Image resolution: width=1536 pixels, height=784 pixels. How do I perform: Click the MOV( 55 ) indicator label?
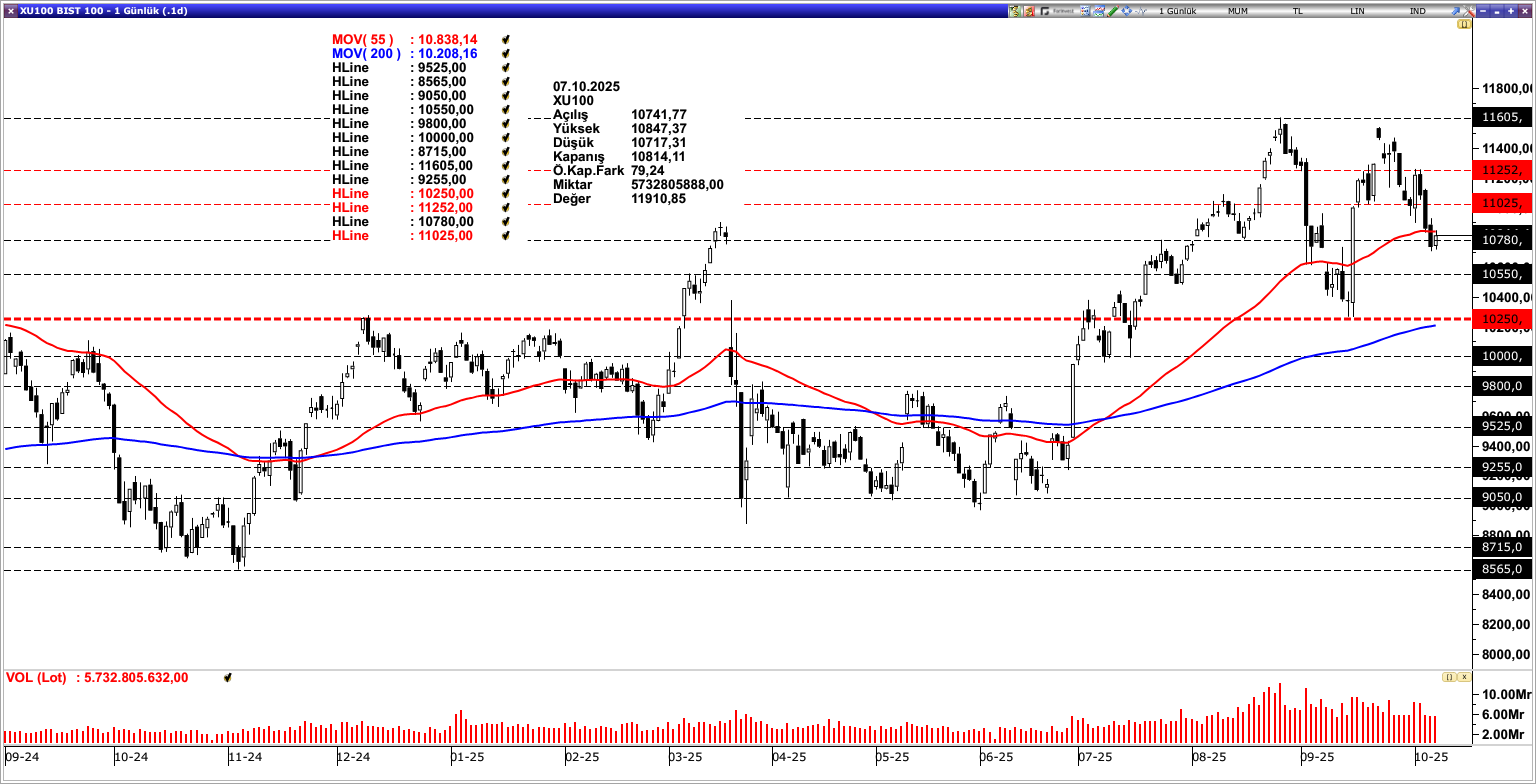pyautogui.click(x=363, y=39)
